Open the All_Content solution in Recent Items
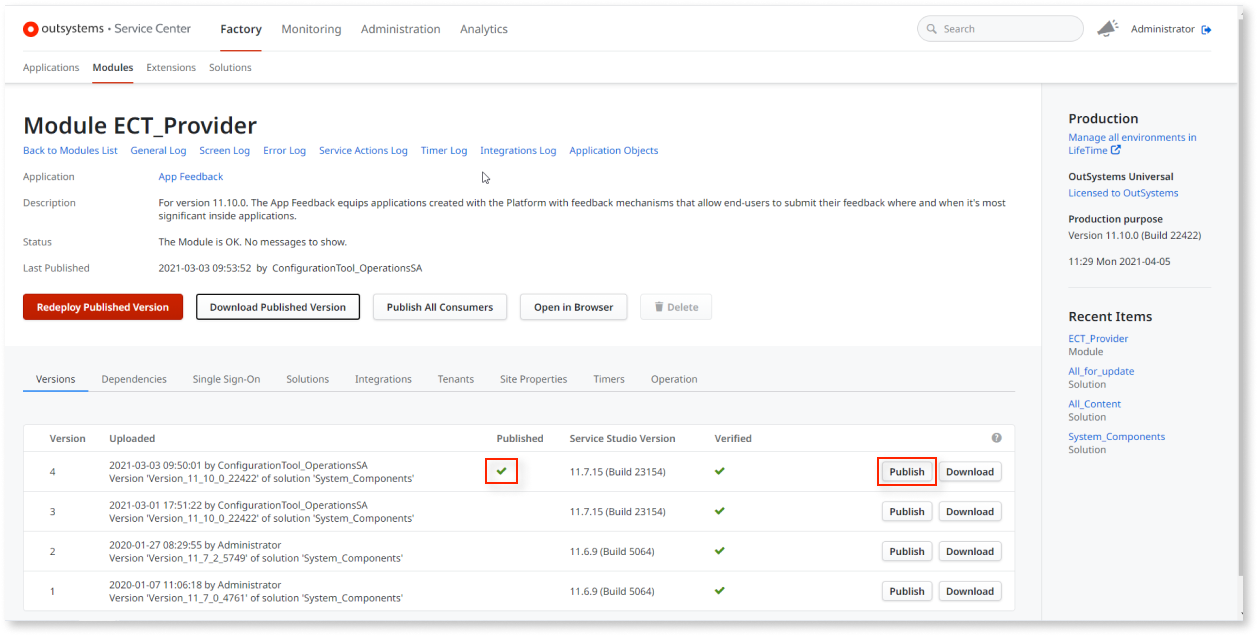Screen dimensions: 1258x636 point(1094,403)
